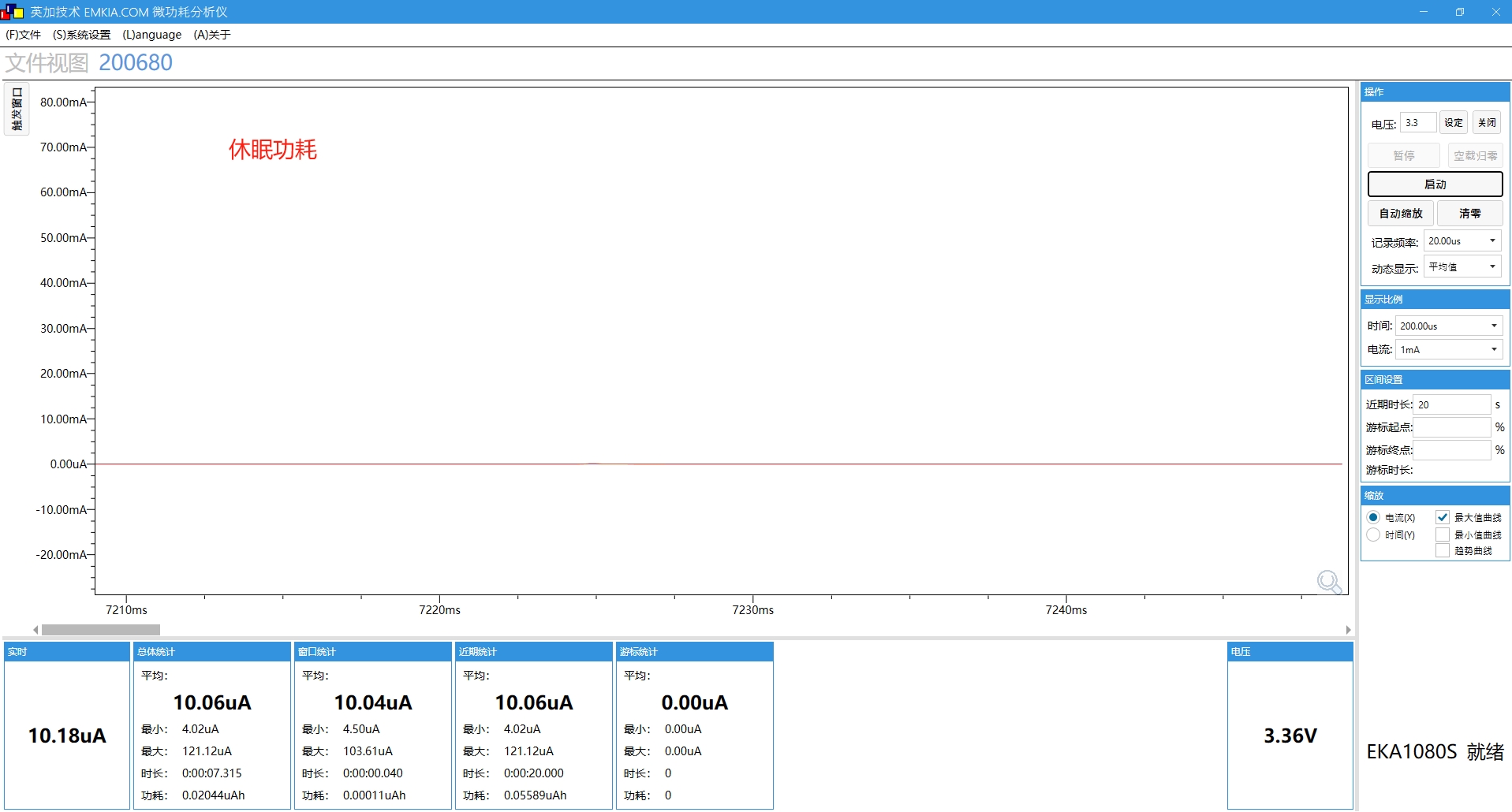The image size is (1512, 812).
Task: Click the 自动缩放 auto-scale button
Action: tap(1401, 214)
